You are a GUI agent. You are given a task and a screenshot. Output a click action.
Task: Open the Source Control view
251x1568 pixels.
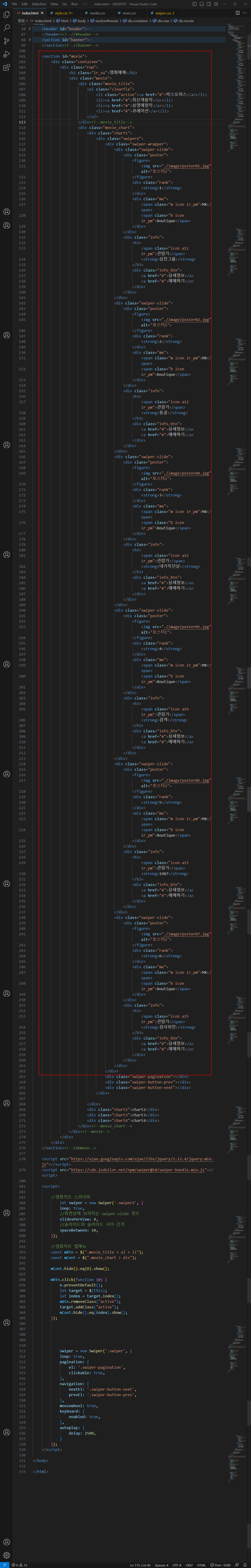pos(7,41)
